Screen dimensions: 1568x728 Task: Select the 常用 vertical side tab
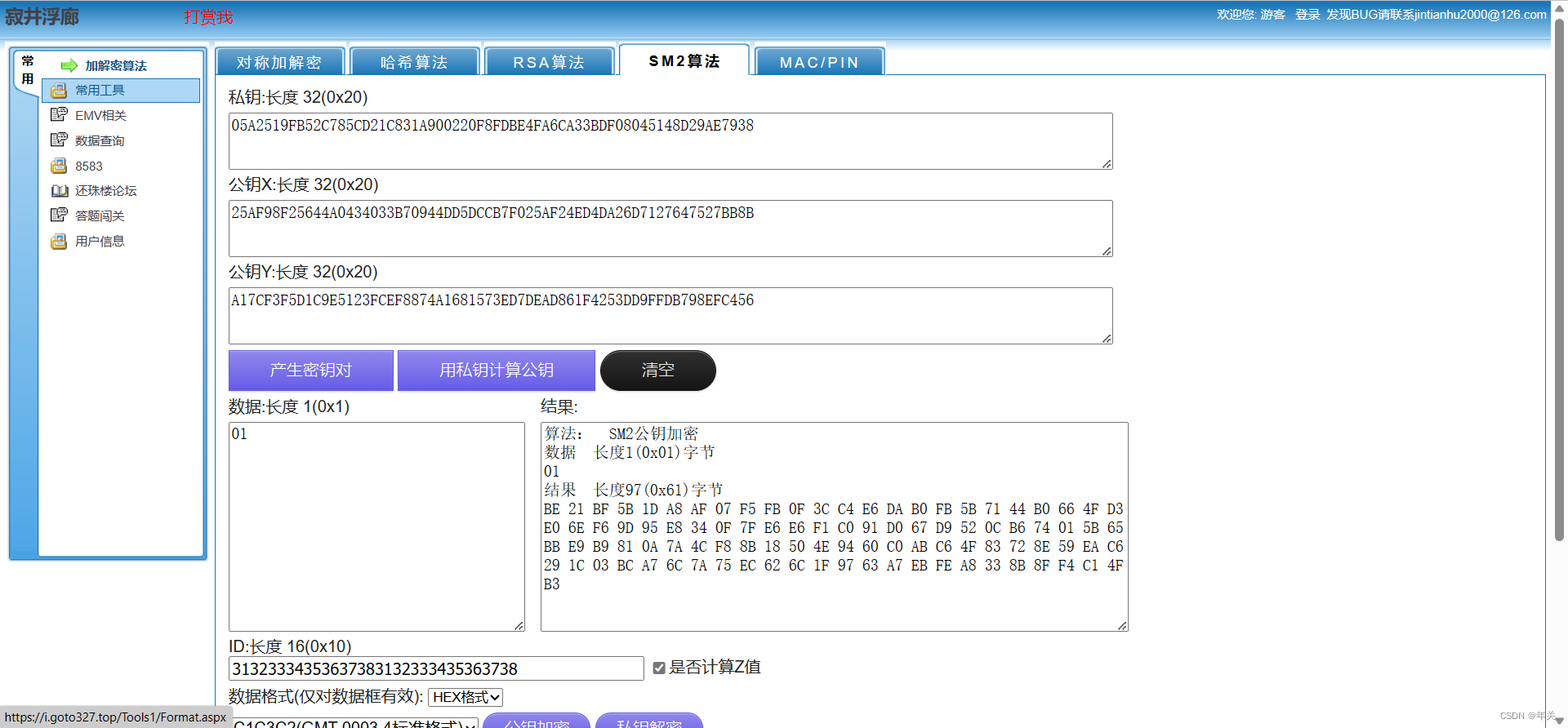28,70
